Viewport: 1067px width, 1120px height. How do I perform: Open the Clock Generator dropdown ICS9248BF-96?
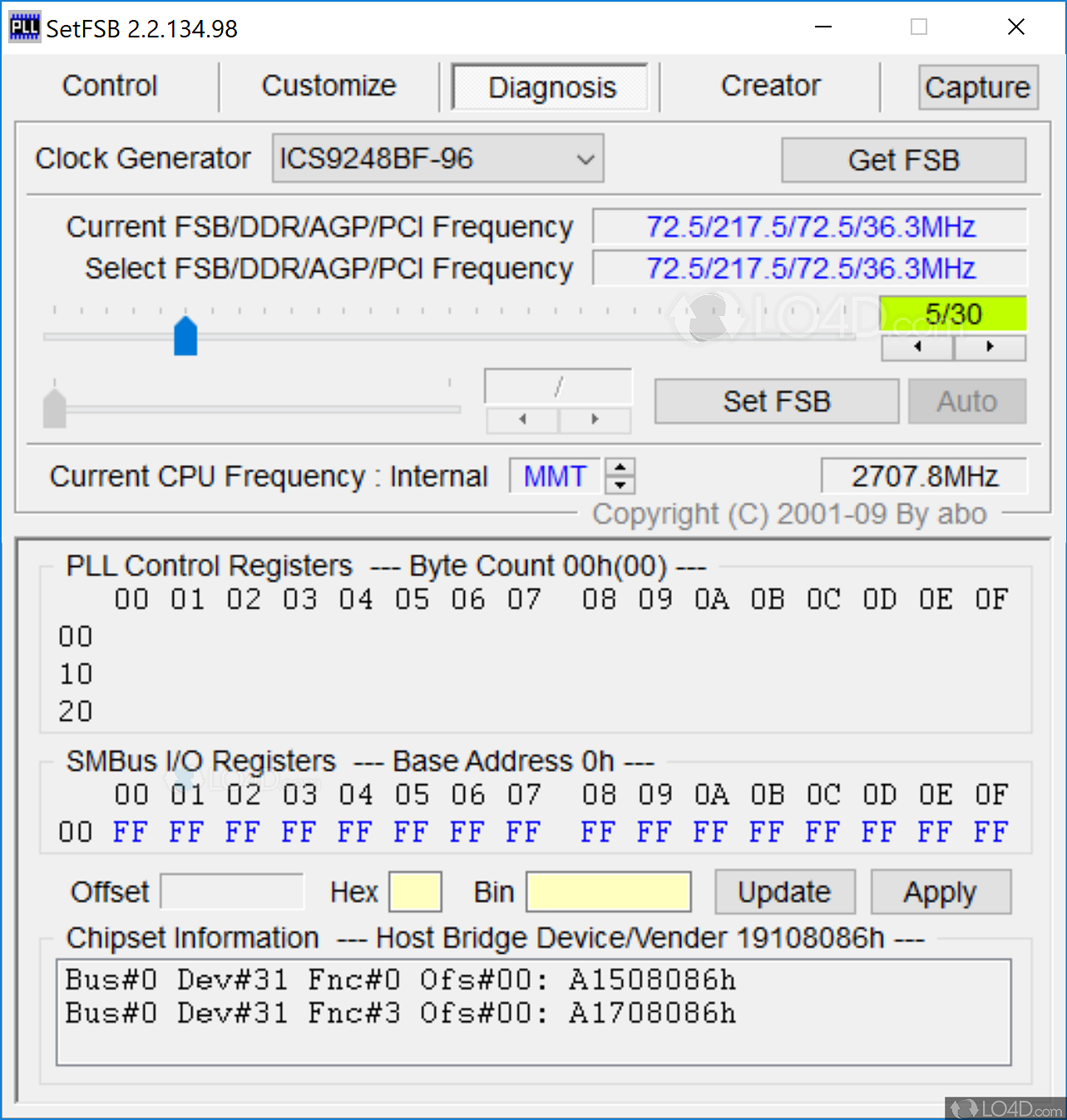[437, 158]
